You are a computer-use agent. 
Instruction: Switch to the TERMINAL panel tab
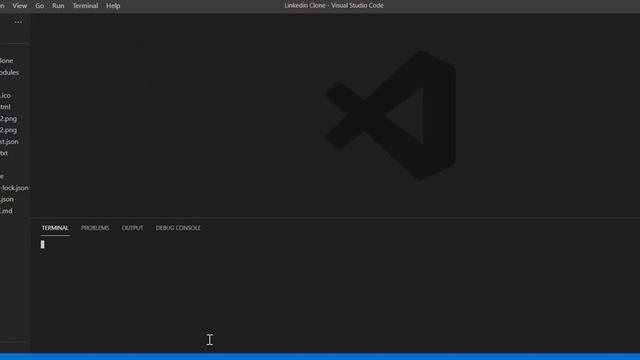pyautogui.click(x=55, y=228)
